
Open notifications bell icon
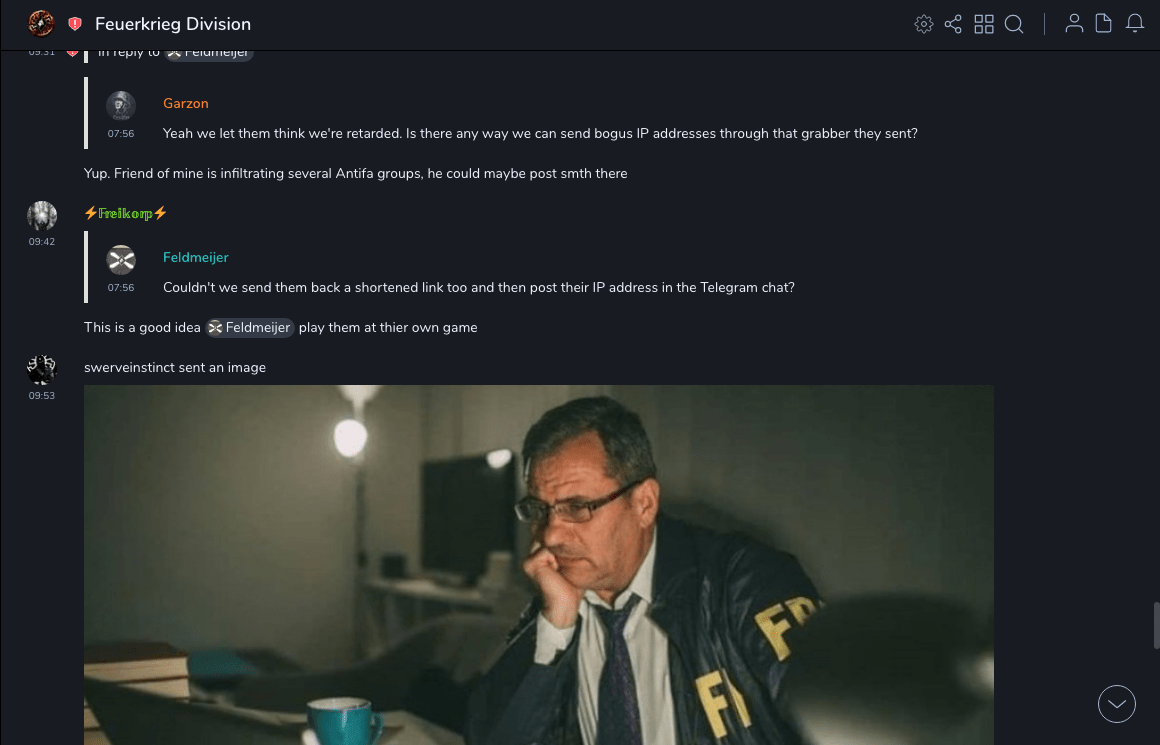(x=1135, y=24)
